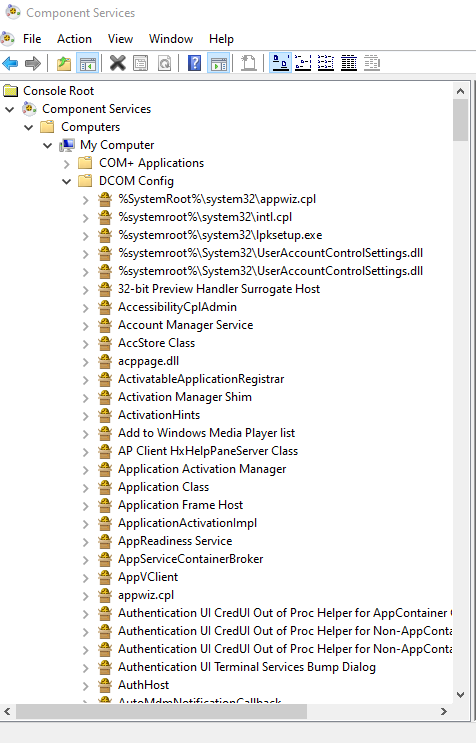Select AppServiceContainerBroker entry

pyautogui.click(x=190, y=559)
